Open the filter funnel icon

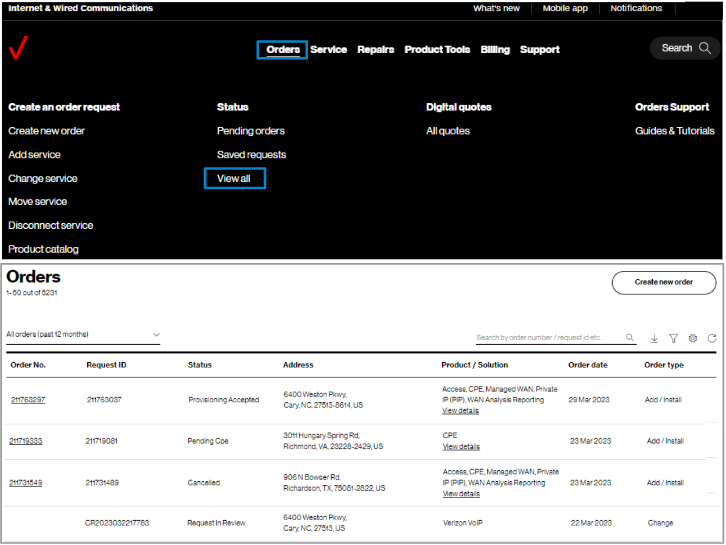point(674,338)
